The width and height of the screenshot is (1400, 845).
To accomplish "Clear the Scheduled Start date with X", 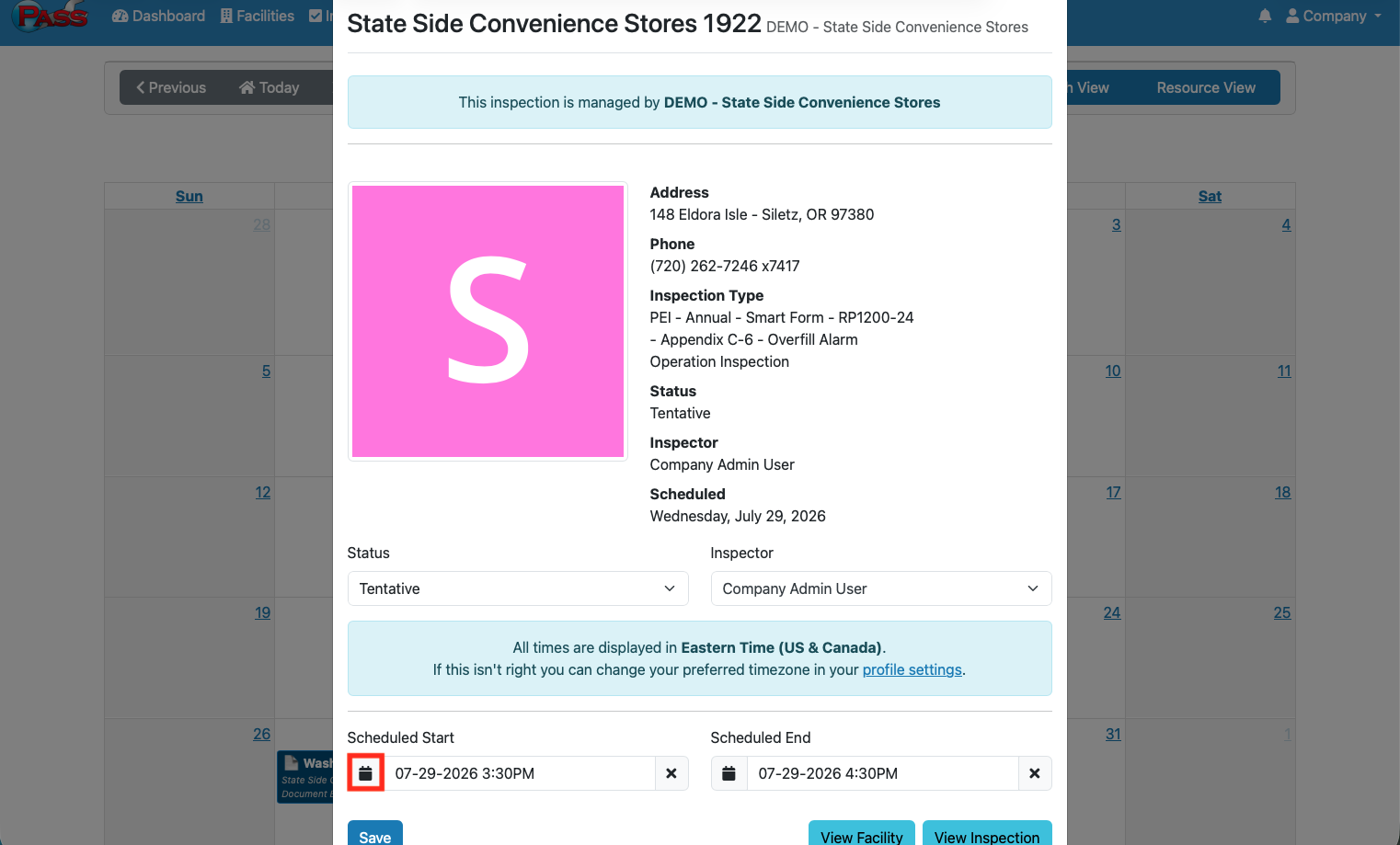I will tap(671, 773).
